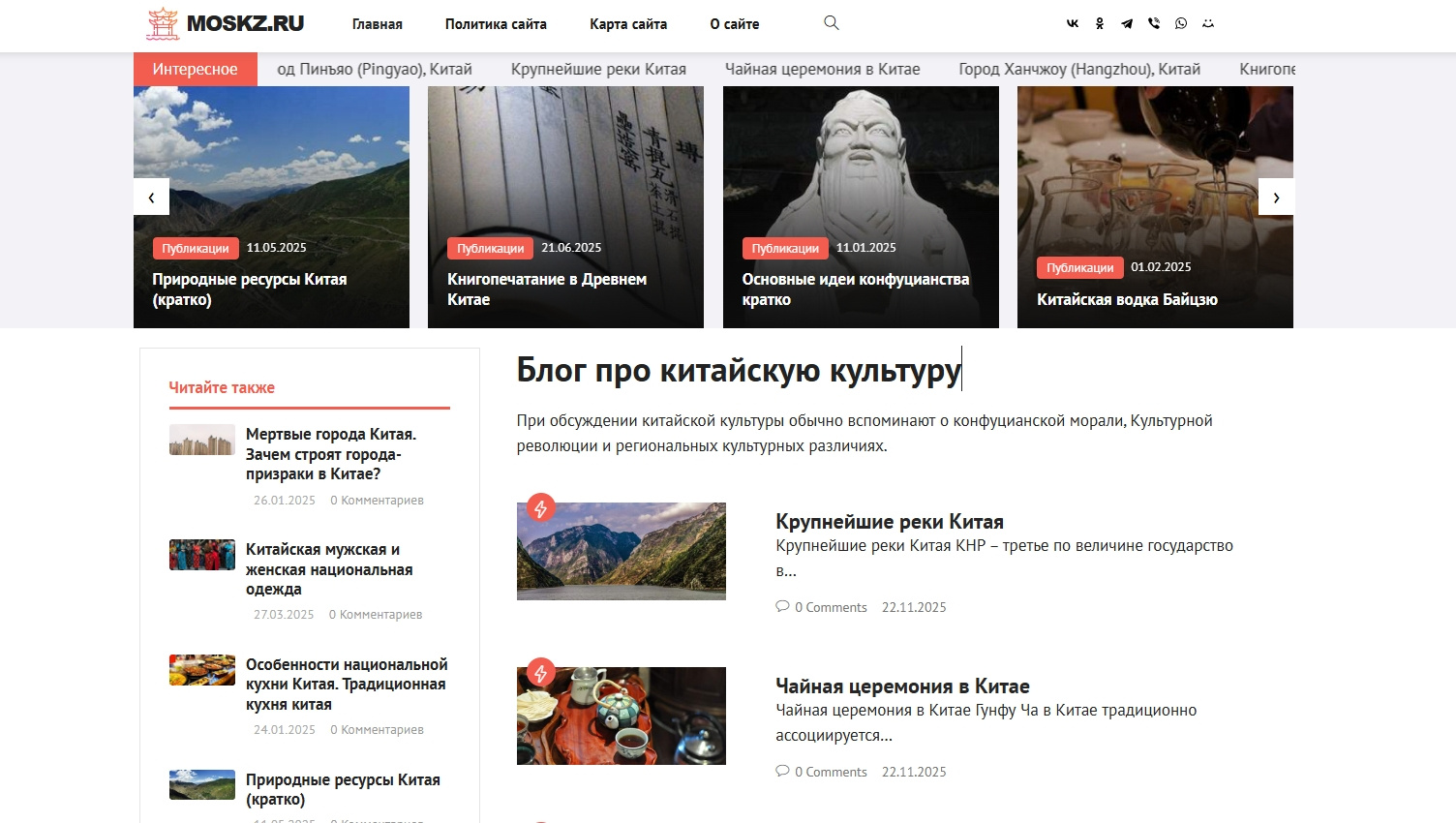Open comments count beside date 26.01.2025
1456x823 pixels.
tap(377, 501)
